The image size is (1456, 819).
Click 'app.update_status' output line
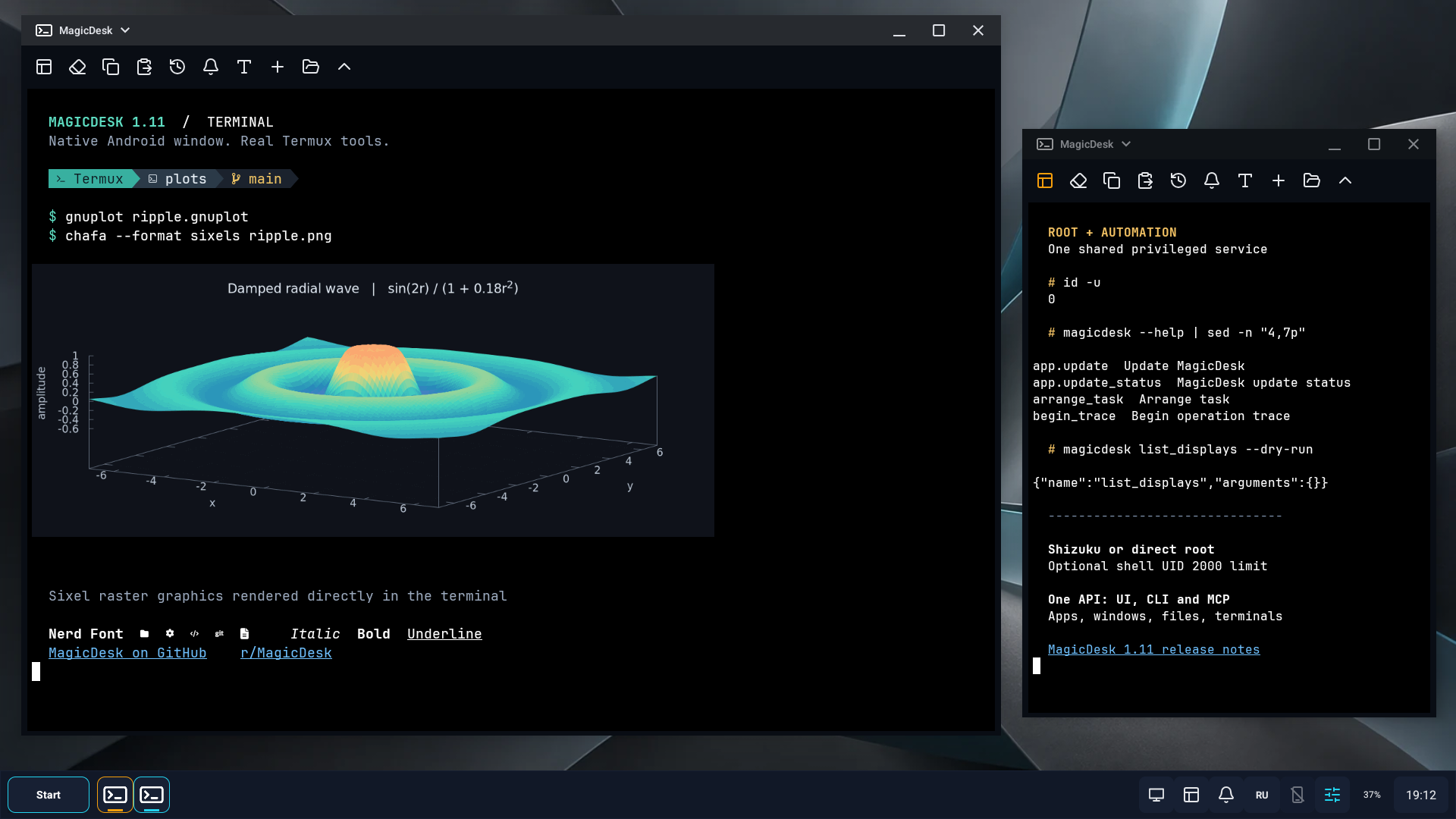pyautogui.click(x=1191, y=383)
